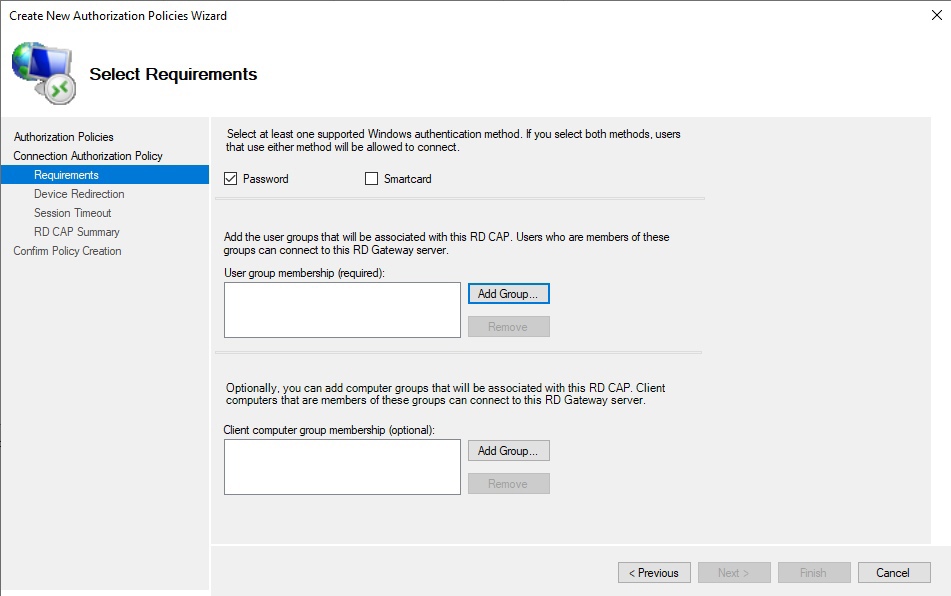The height and width of the screenshot is (596, 951).
Task: Add Group for client computer membership
Action: click(x=508, y=450)
